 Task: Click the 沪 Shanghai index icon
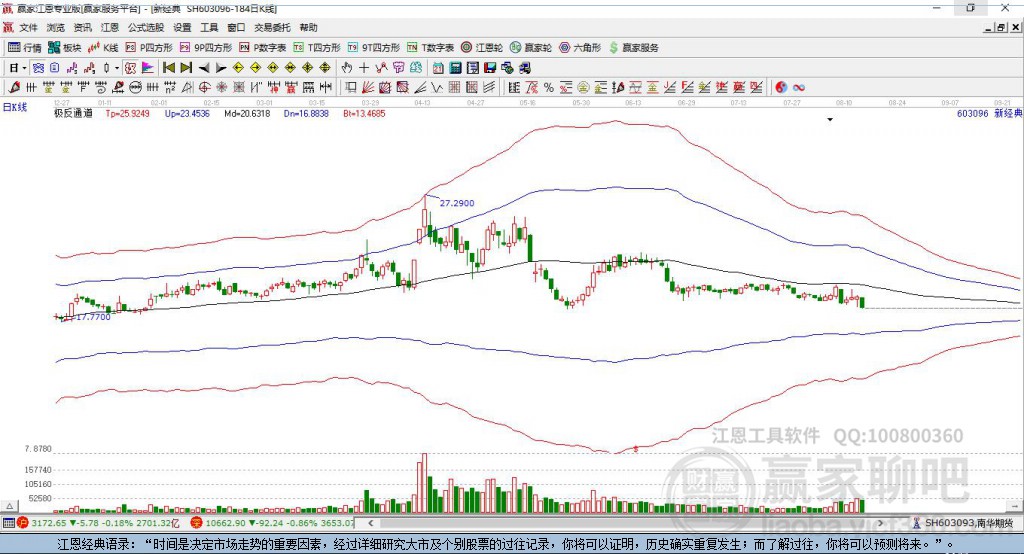23,523
